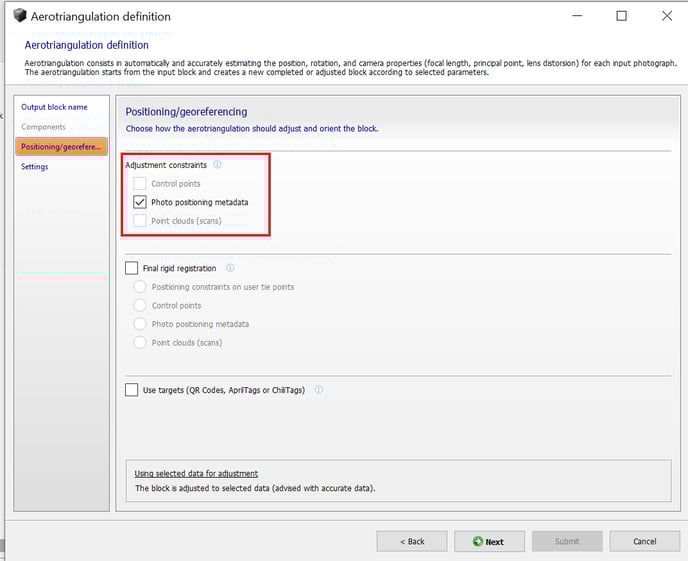Select Photo positioning metadata radio option
688x561 pixels.
[x=140, y=324]
